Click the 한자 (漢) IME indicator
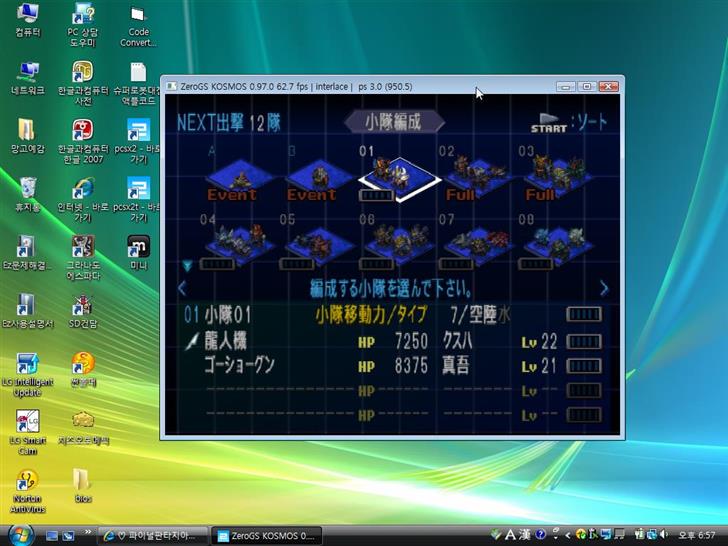 (525, 535)
